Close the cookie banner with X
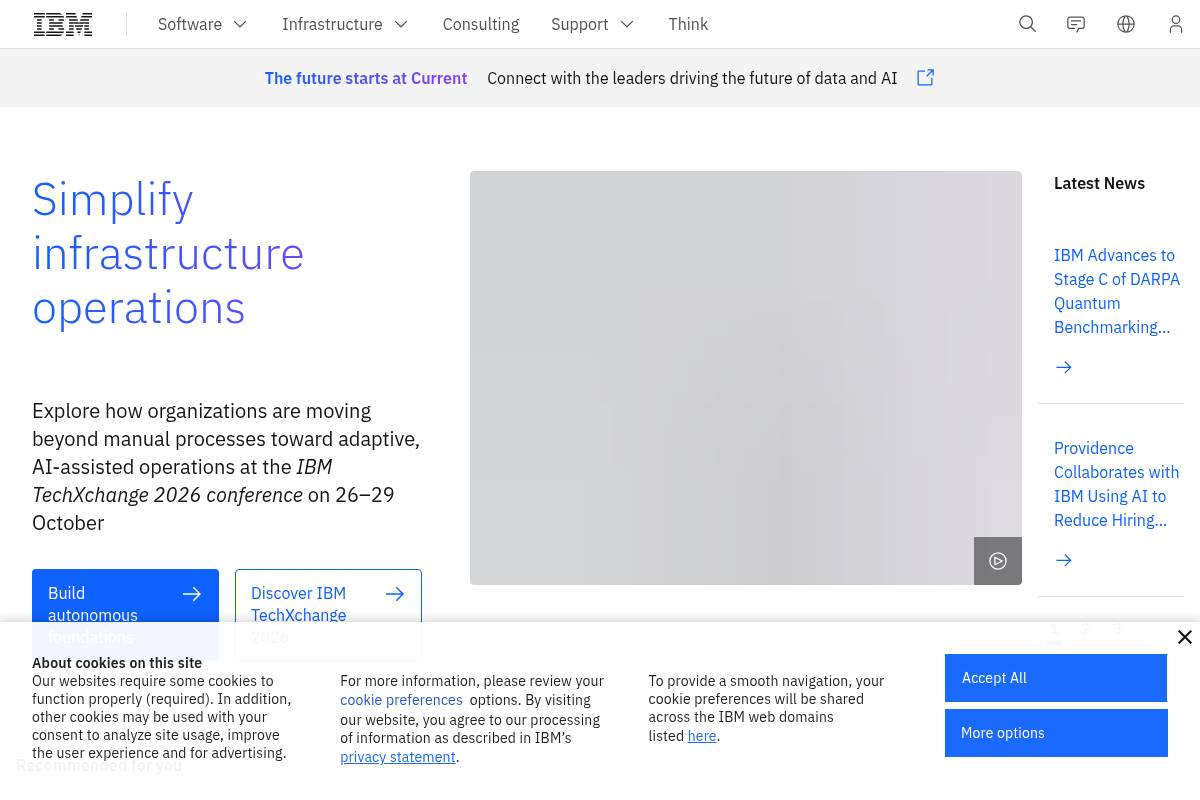Viewport: 1200px width, 800px height. click(x=1185, y=637)
